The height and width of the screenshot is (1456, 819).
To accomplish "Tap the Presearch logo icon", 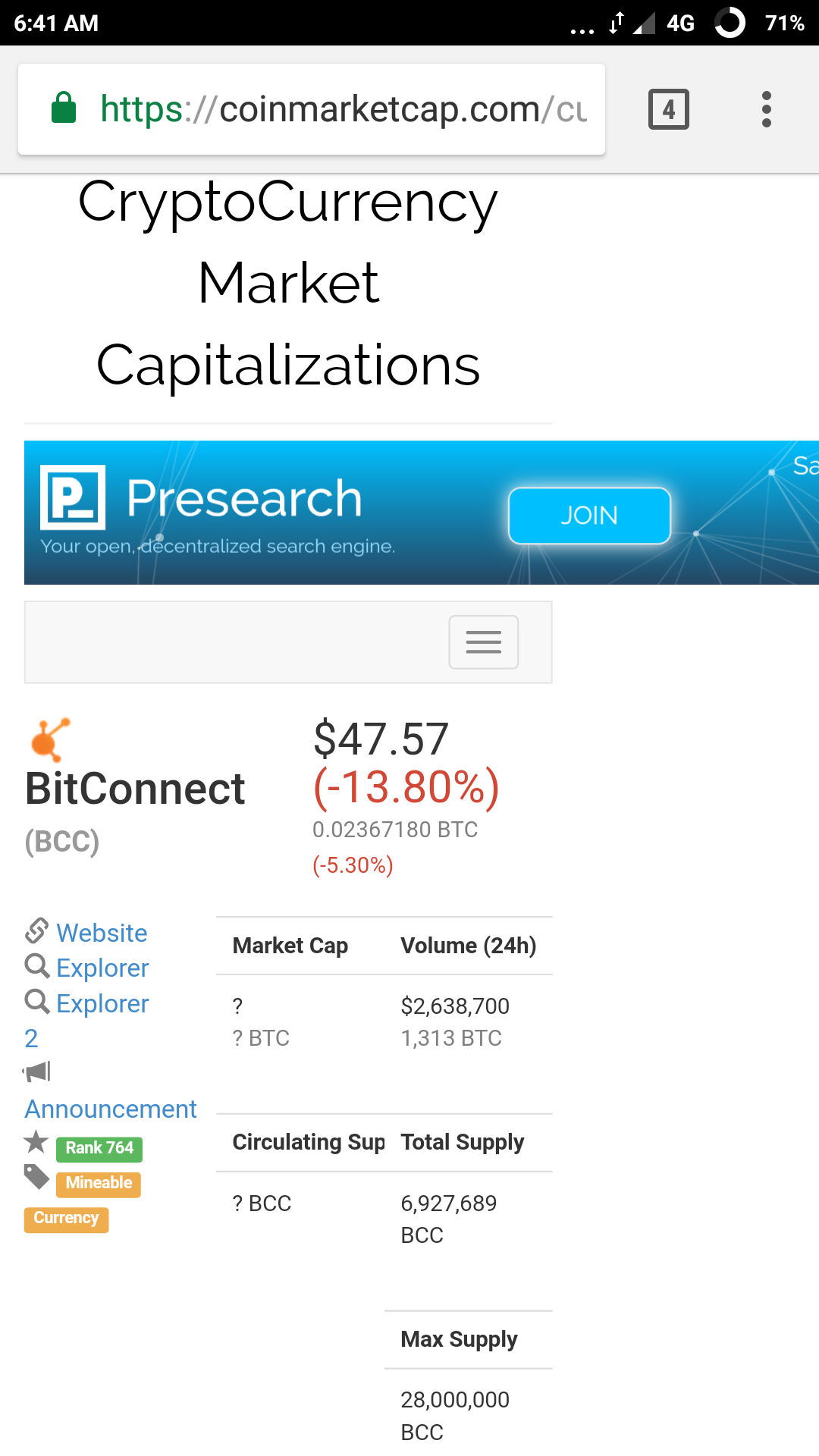I will (73, 497).
